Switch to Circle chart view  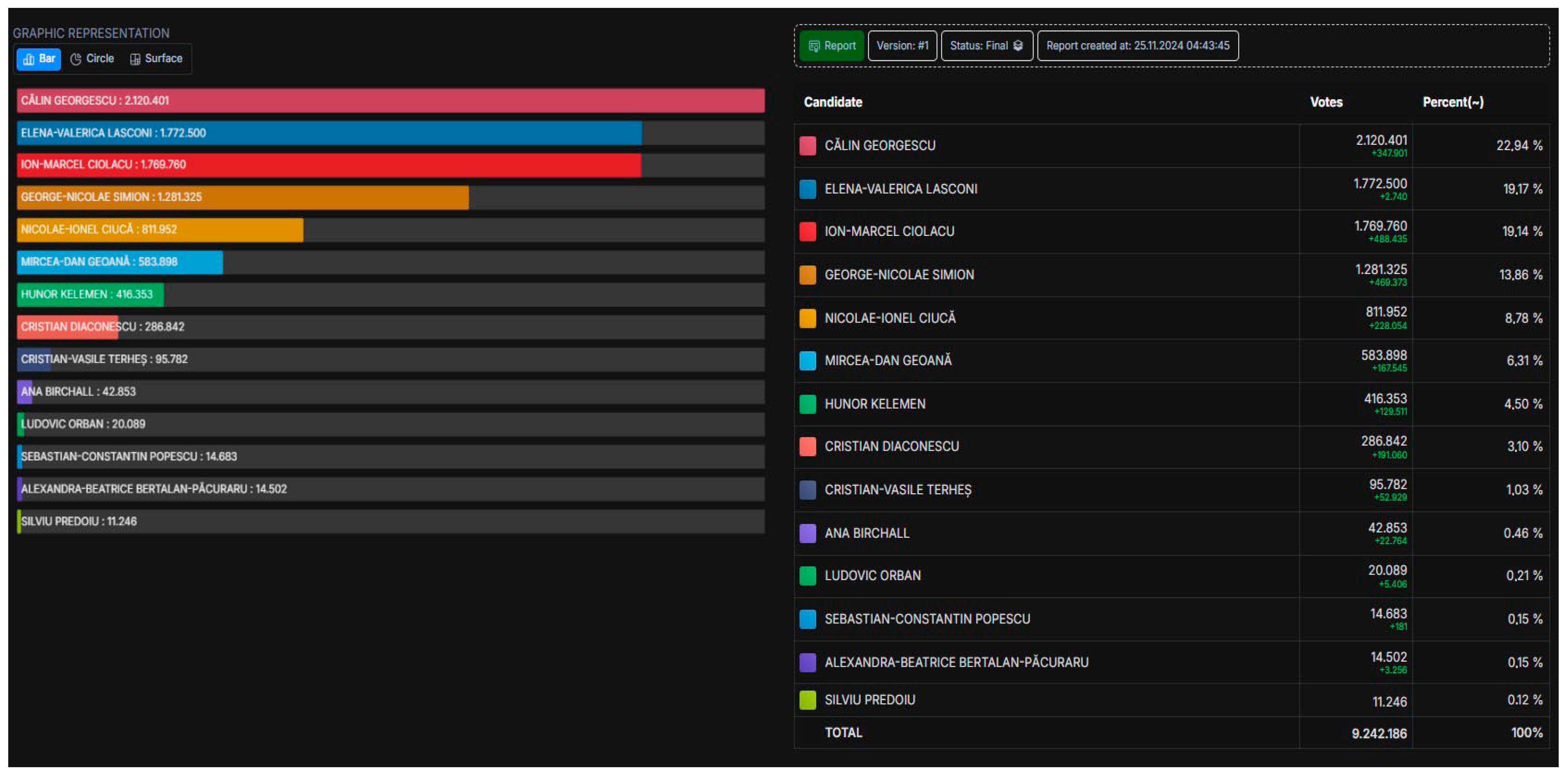coord(92,59)
